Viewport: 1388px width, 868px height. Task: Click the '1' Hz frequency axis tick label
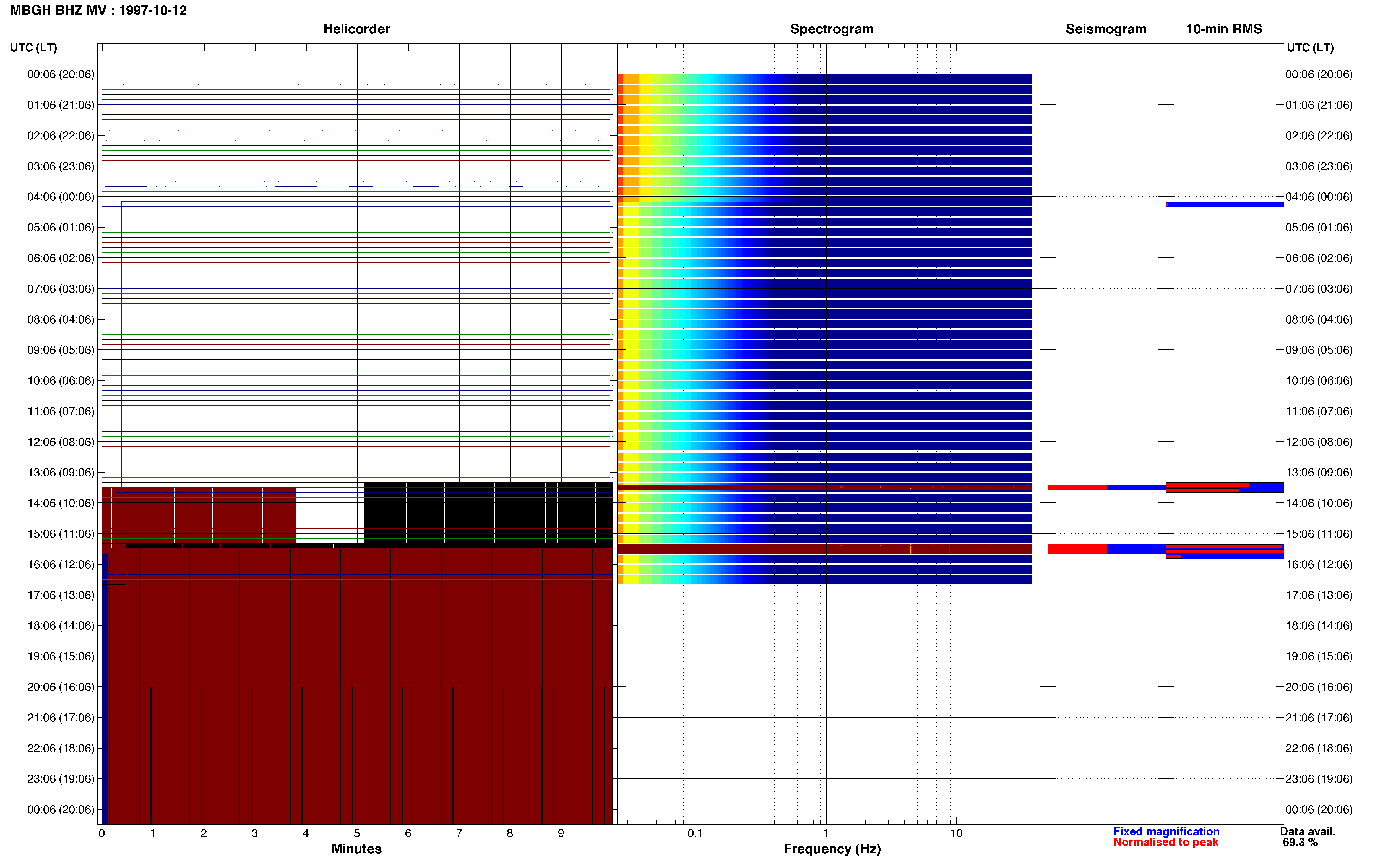pos(826,833)
